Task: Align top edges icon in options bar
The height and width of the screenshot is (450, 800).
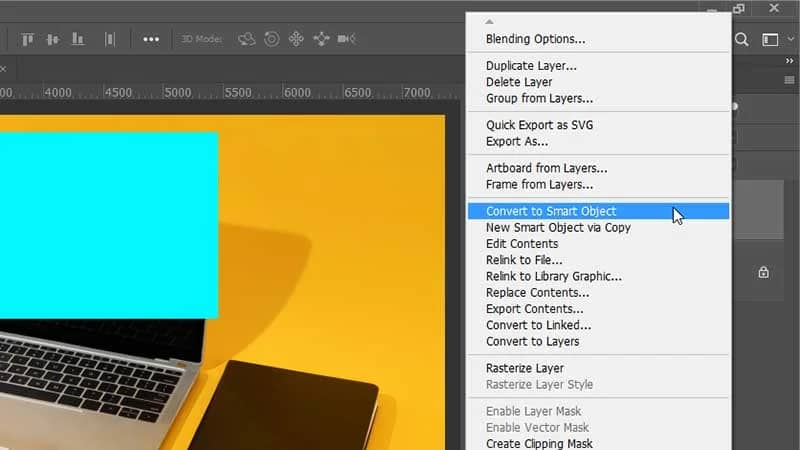Action: [x=28, y=39]
